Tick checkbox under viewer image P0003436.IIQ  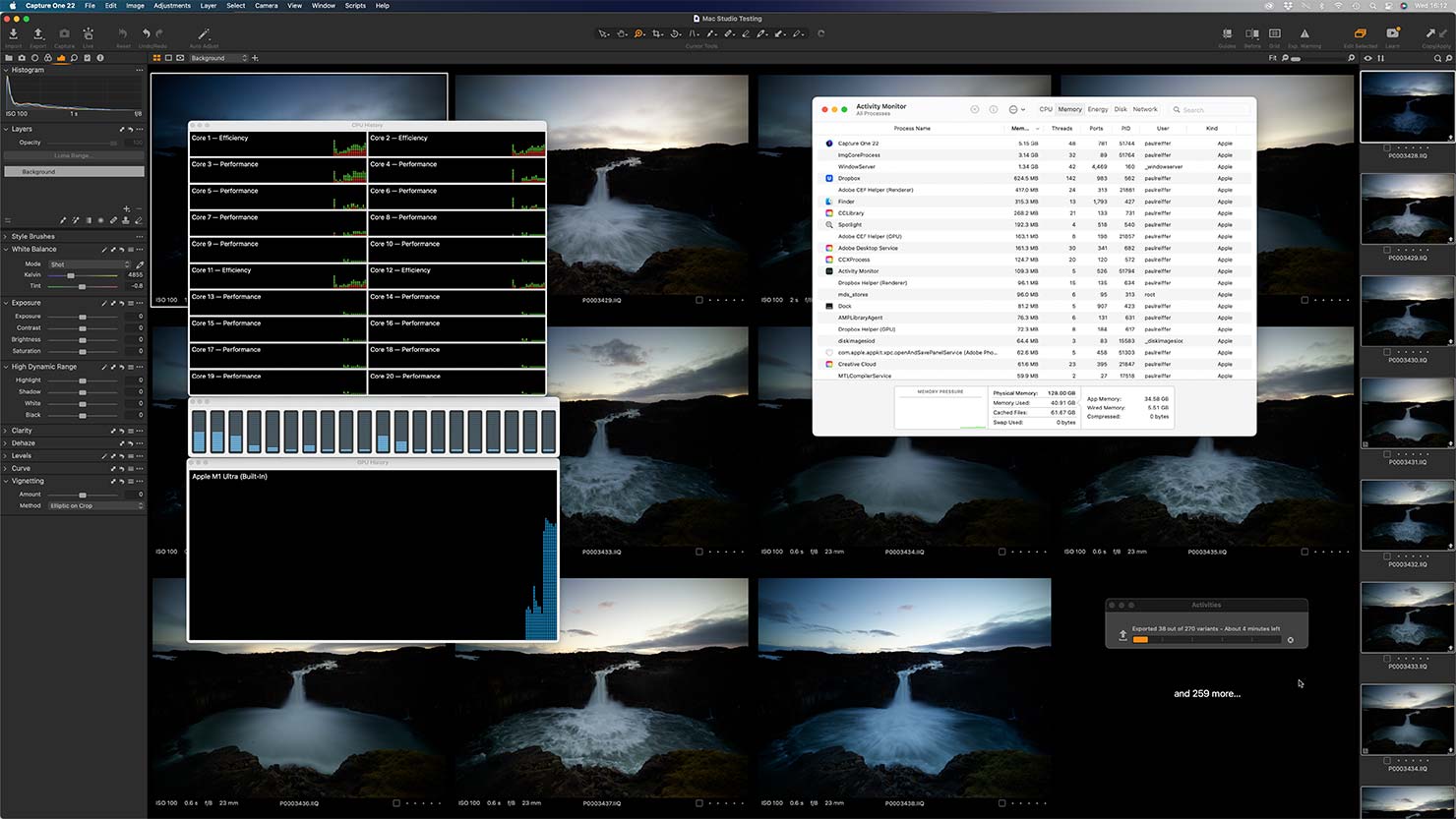397,803
